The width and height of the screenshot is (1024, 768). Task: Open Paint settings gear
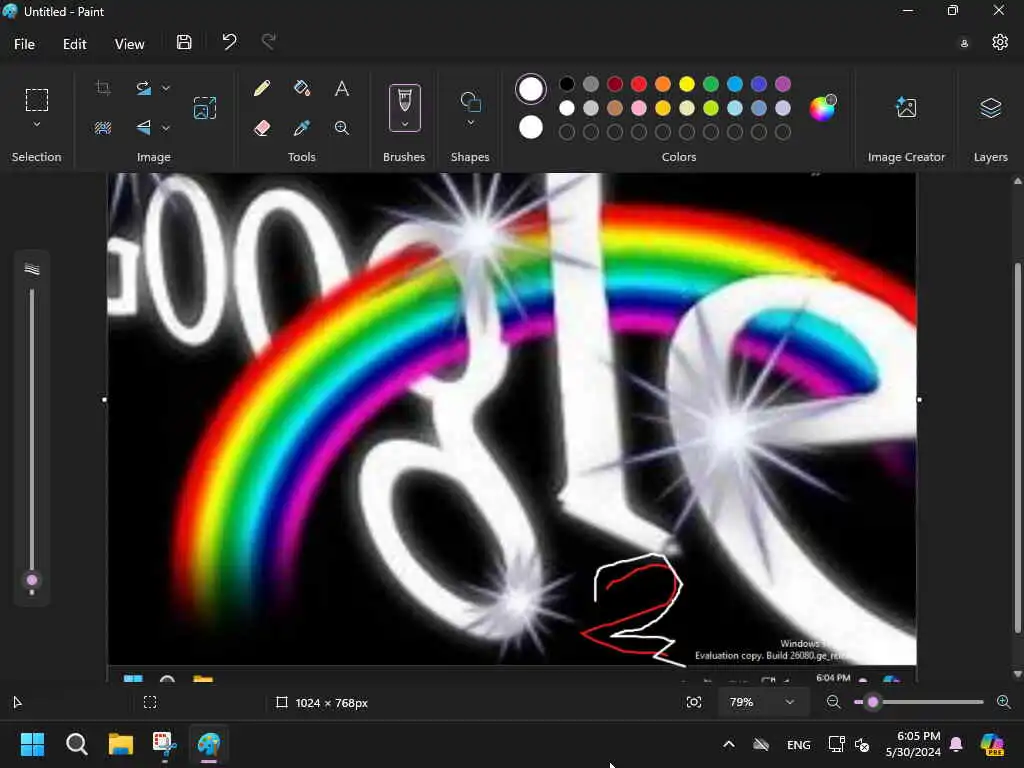(1000, 43)
